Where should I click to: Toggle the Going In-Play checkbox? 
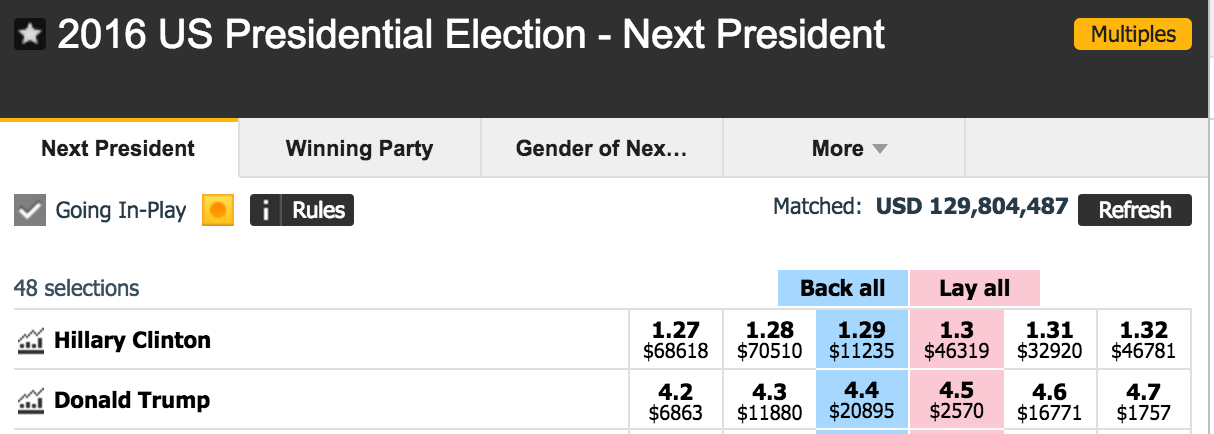pos(31,211)
